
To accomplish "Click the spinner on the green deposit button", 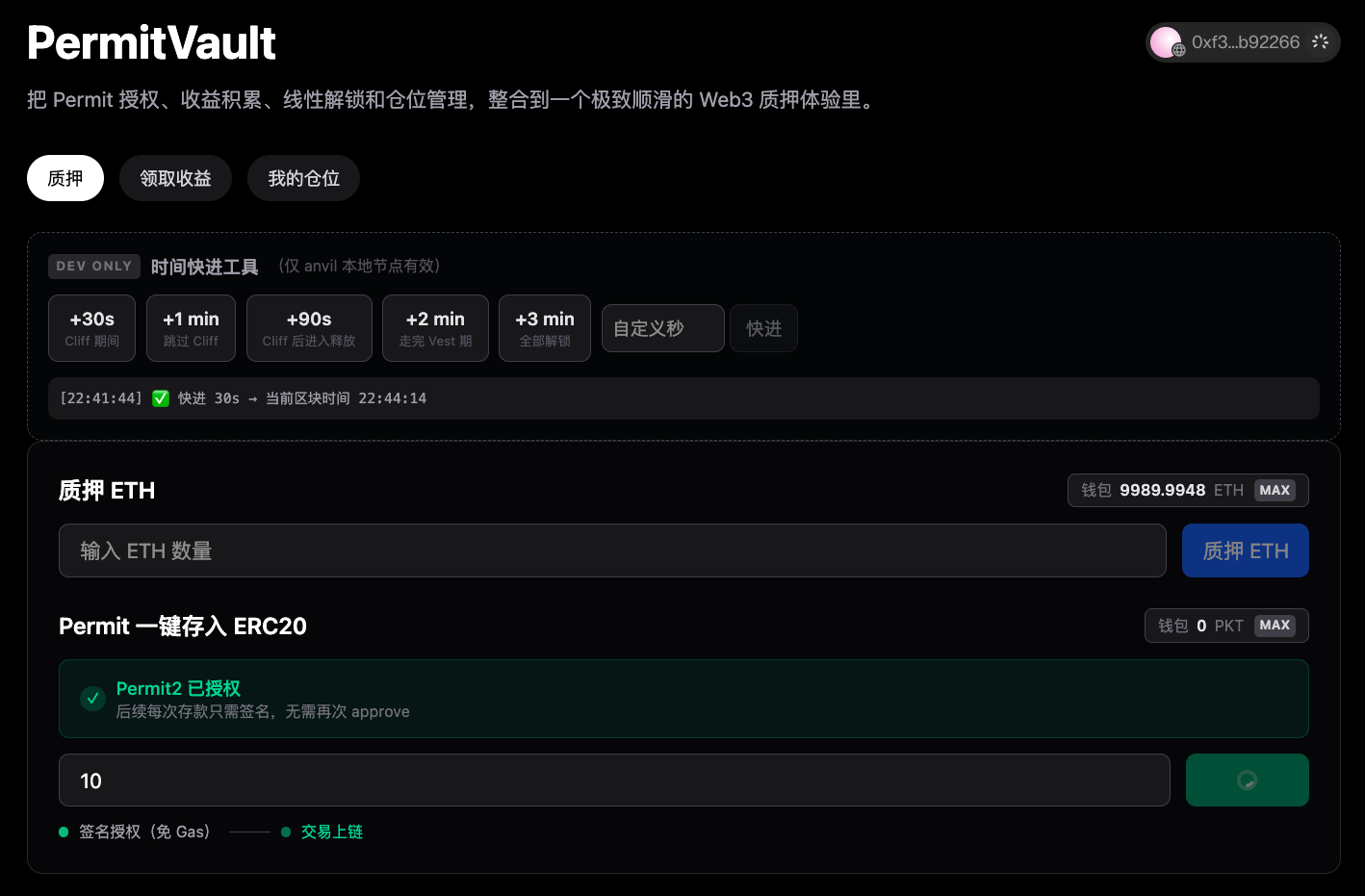I will click(x=1248, y=780).
